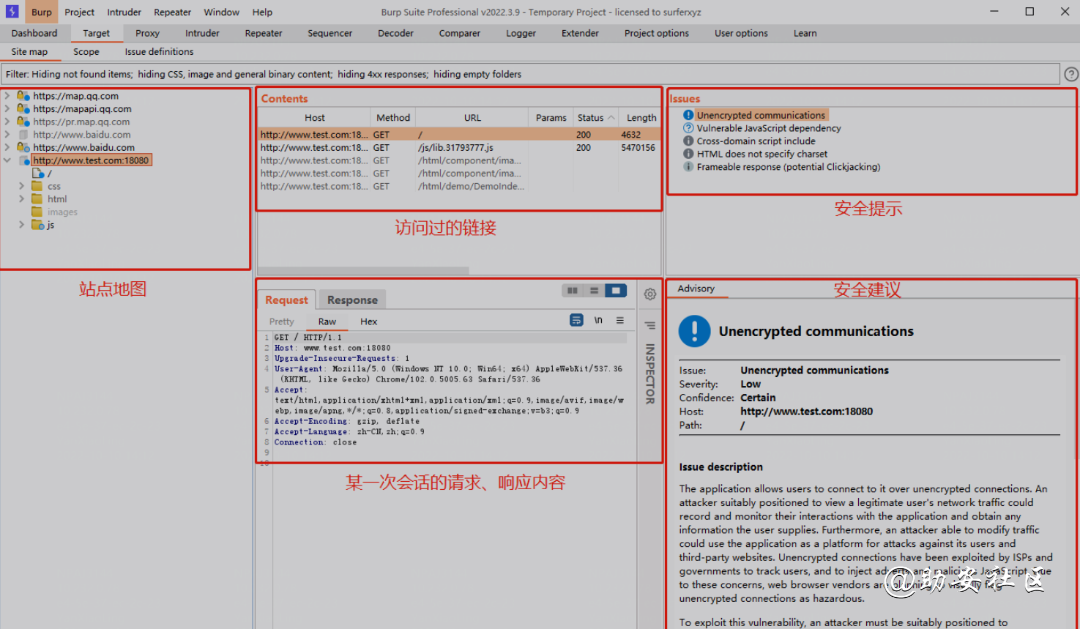
Task: Click the images folder icon
Action: click(37, 212)
